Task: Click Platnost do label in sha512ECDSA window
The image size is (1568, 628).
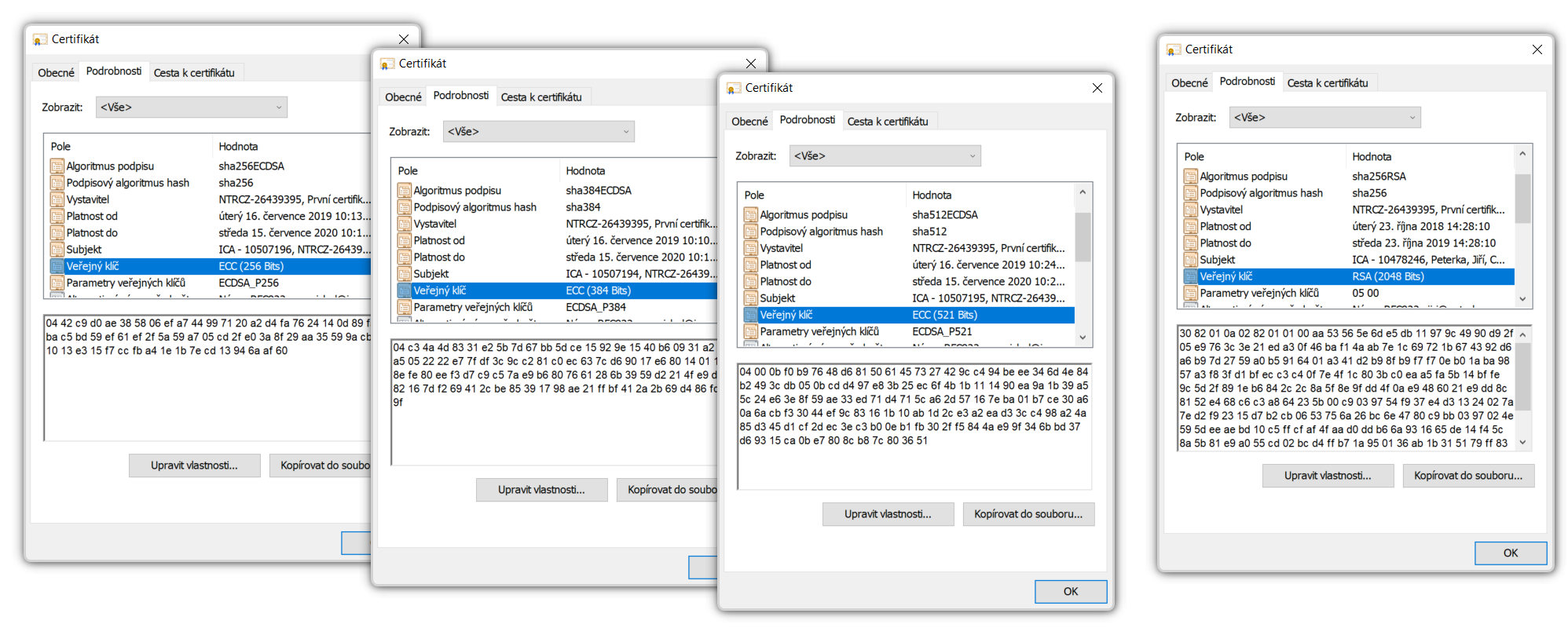Action: click(786, 281)
